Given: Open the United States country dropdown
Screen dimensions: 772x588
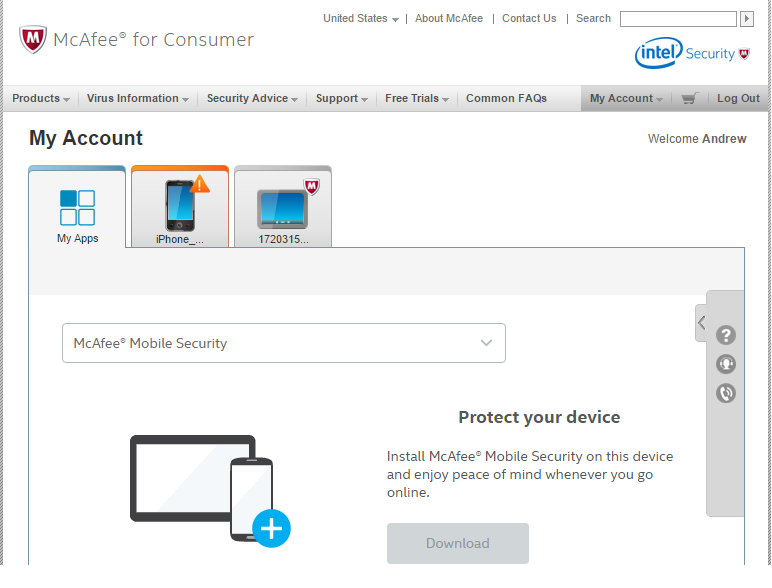Looking at the screenshot, I should tap(360, 19).
